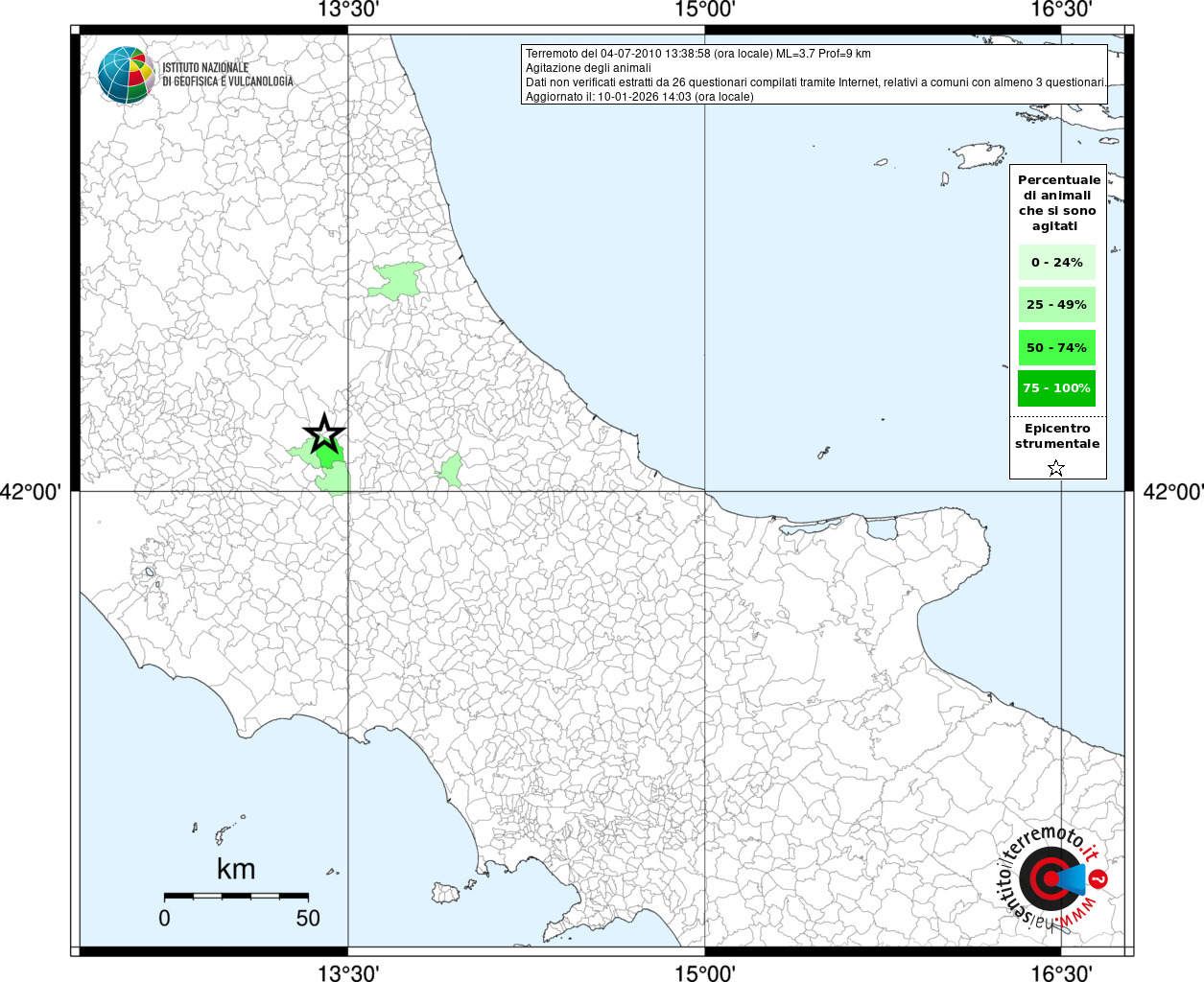Click the INGV globe logo
This screenshot has width=1204, height=982.
click(126, 75)
